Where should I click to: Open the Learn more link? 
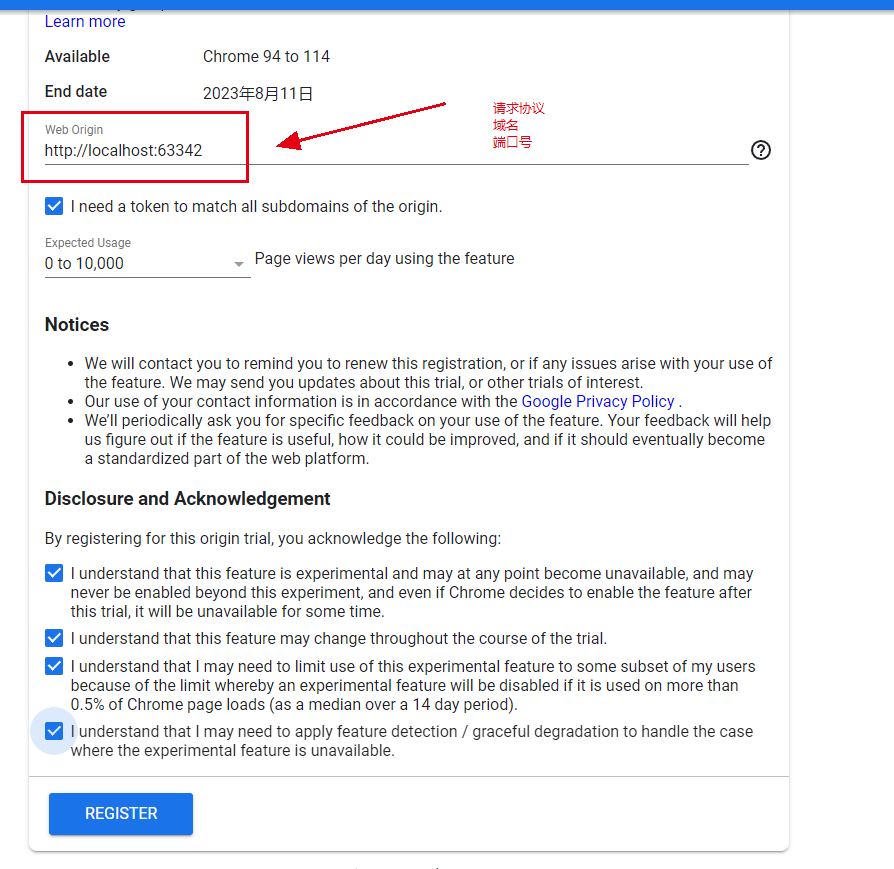pos(85,22)
